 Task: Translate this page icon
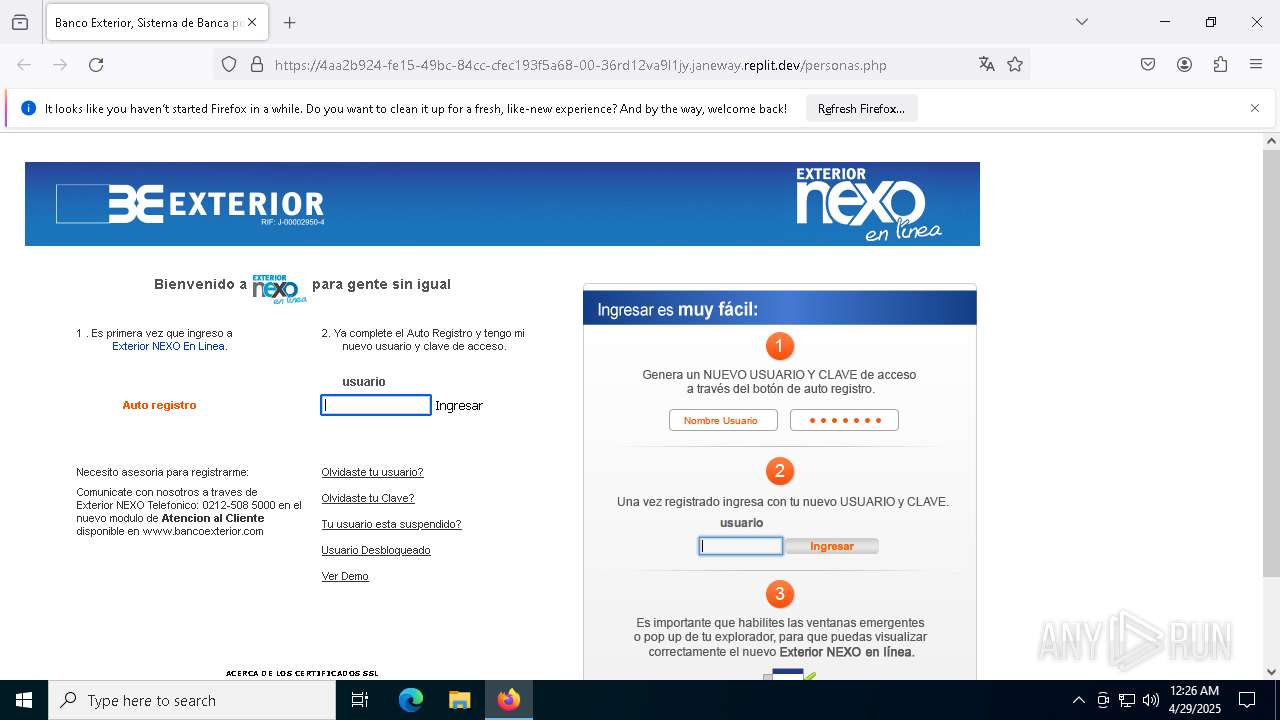pyautogui.click(x=987, y=65)
